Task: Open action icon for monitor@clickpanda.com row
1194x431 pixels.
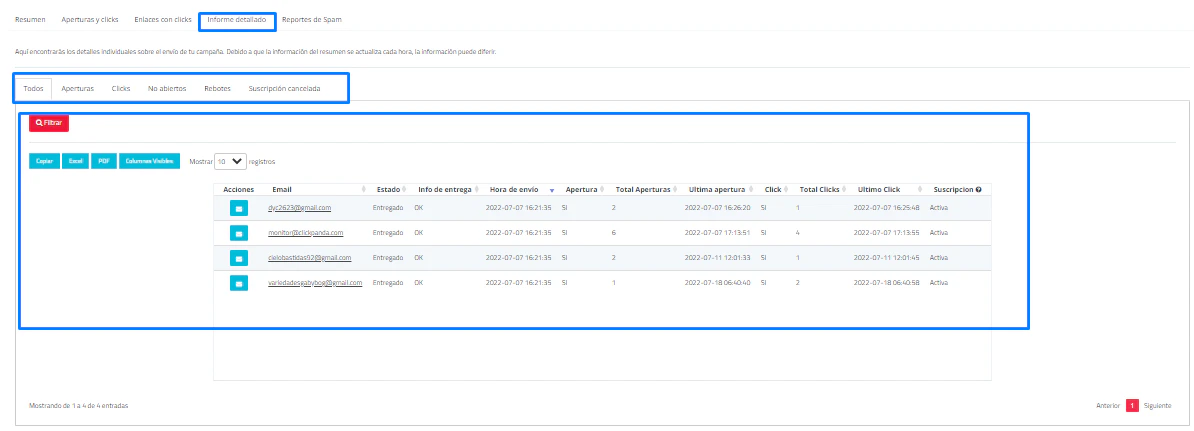Action: [x=238, y=233]
